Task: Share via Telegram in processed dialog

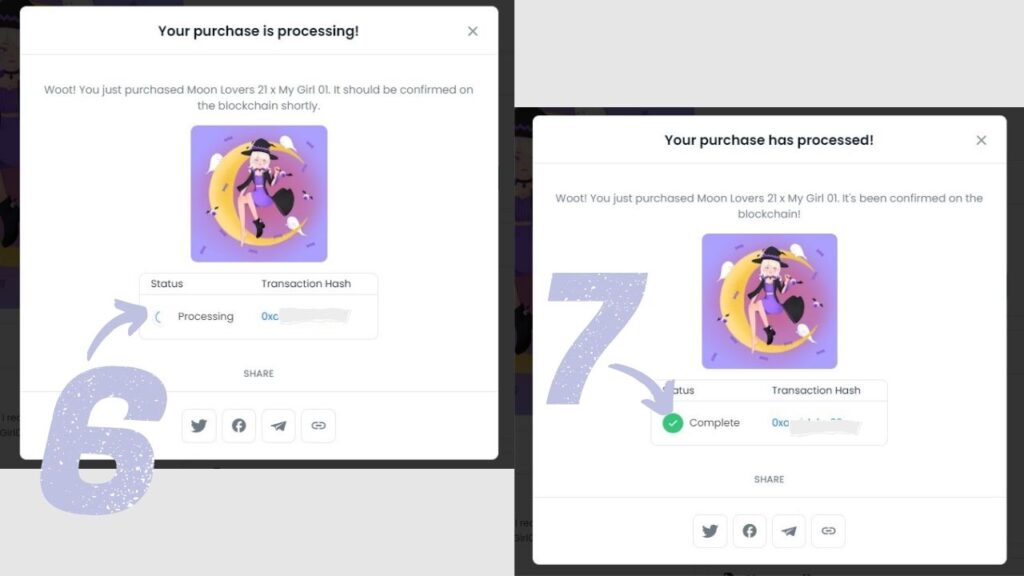Action: [789, 531]
